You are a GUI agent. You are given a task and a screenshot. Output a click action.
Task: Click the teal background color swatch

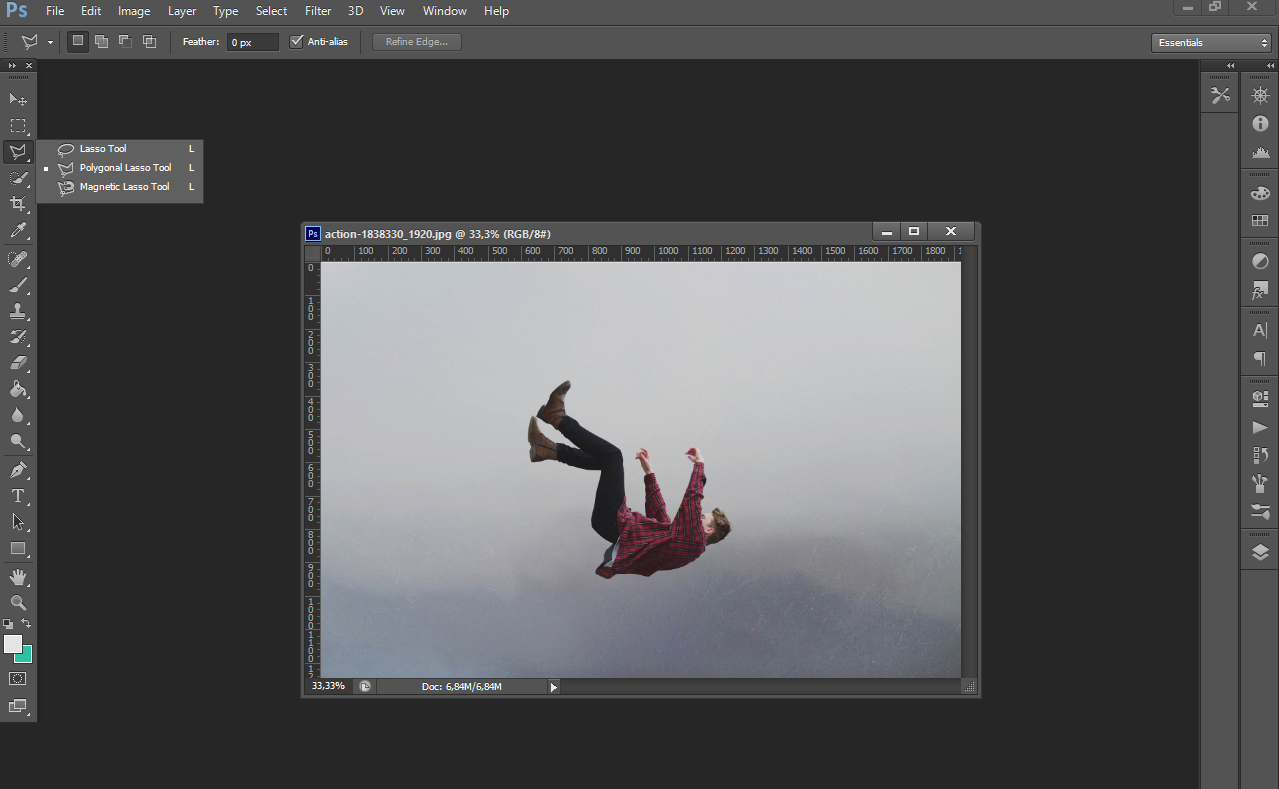click(26, 656)
